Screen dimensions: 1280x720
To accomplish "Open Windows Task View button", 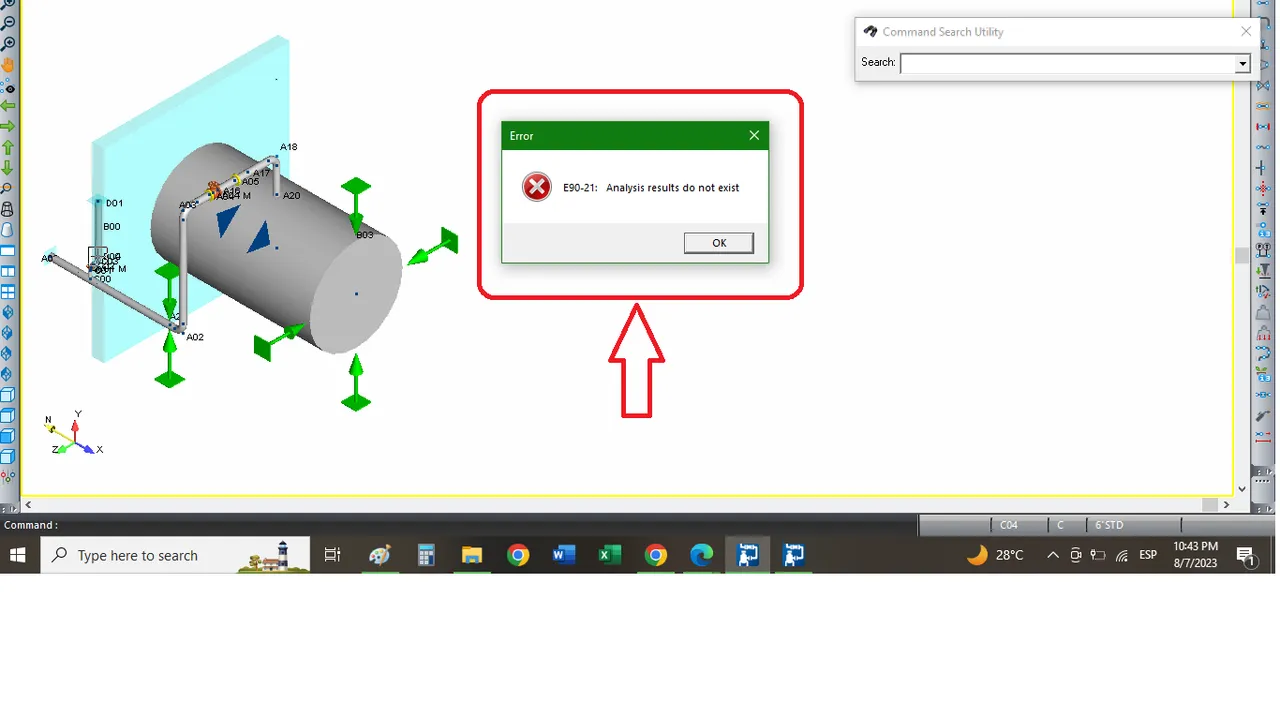I will coord(333,555).
